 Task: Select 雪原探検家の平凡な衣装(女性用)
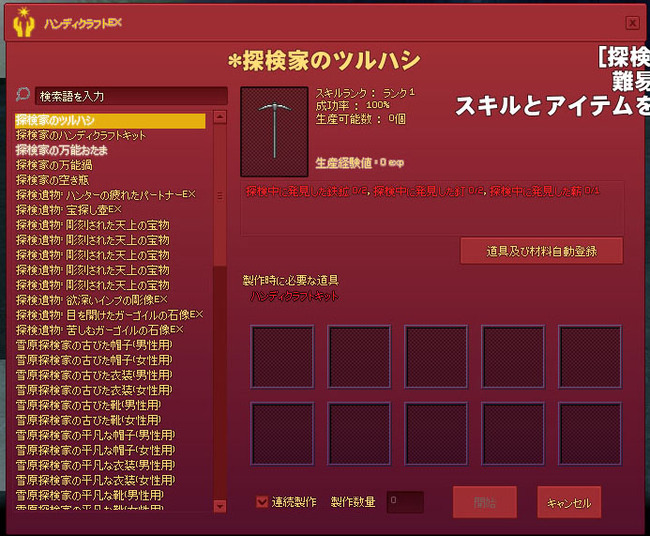(x=95, y=480)
